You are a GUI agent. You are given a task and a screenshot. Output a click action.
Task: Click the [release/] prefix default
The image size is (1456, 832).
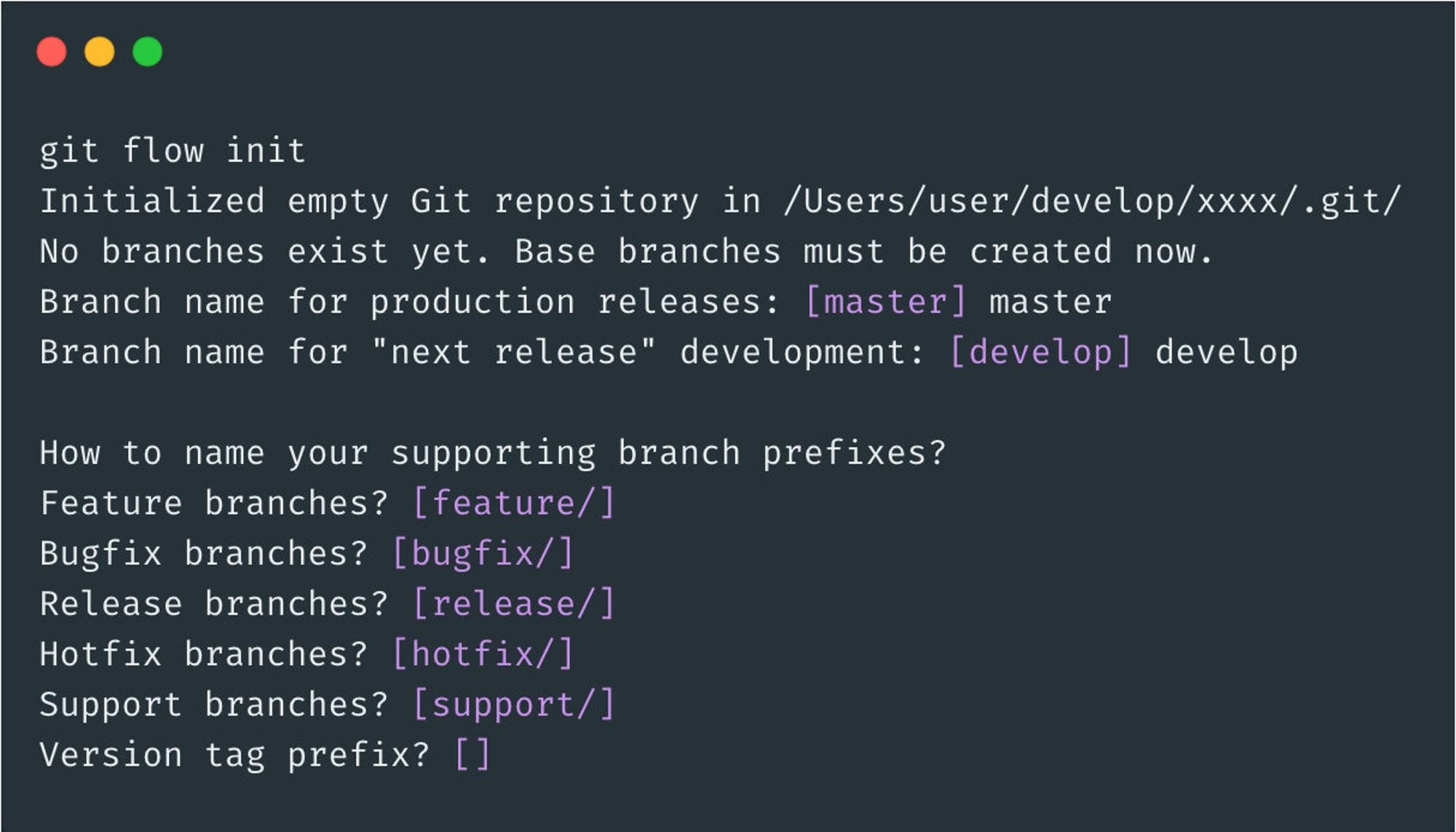pos(514,604)
